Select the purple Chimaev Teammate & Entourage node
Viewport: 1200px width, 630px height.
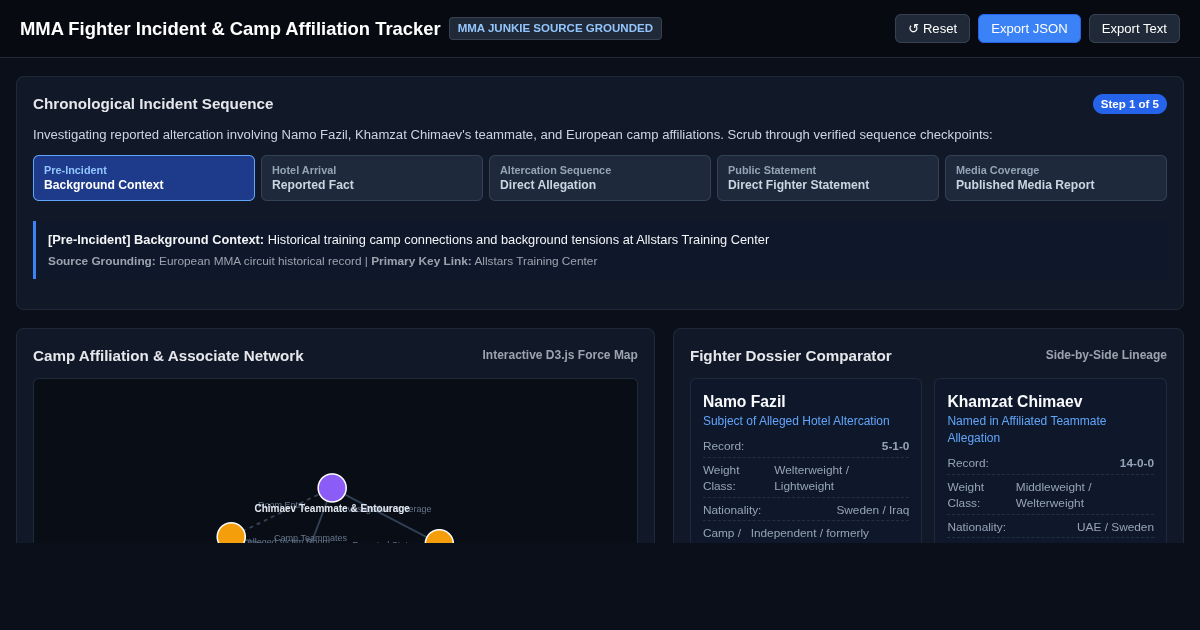332,488
